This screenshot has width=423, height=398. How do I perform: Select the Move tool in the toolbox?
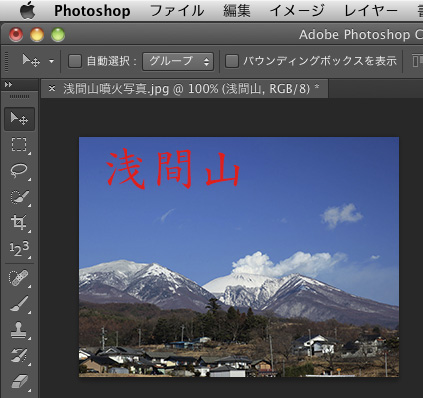pyautogui.click(x=19, y=119)
